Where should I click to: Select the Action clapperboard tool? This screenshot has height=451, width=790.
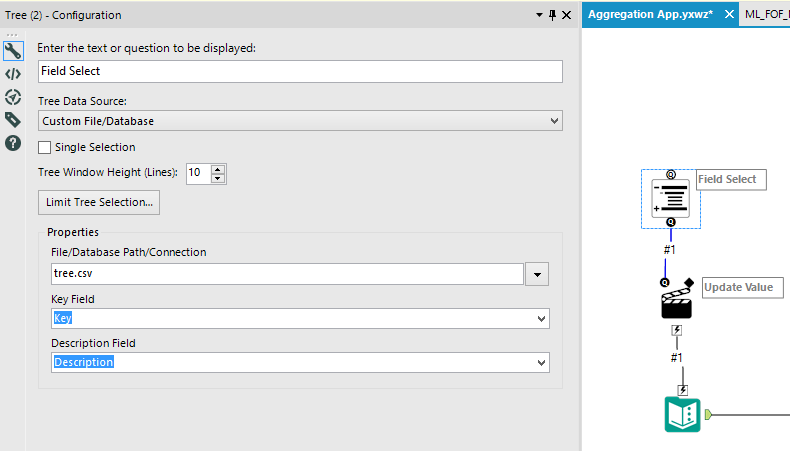(677, 300)
